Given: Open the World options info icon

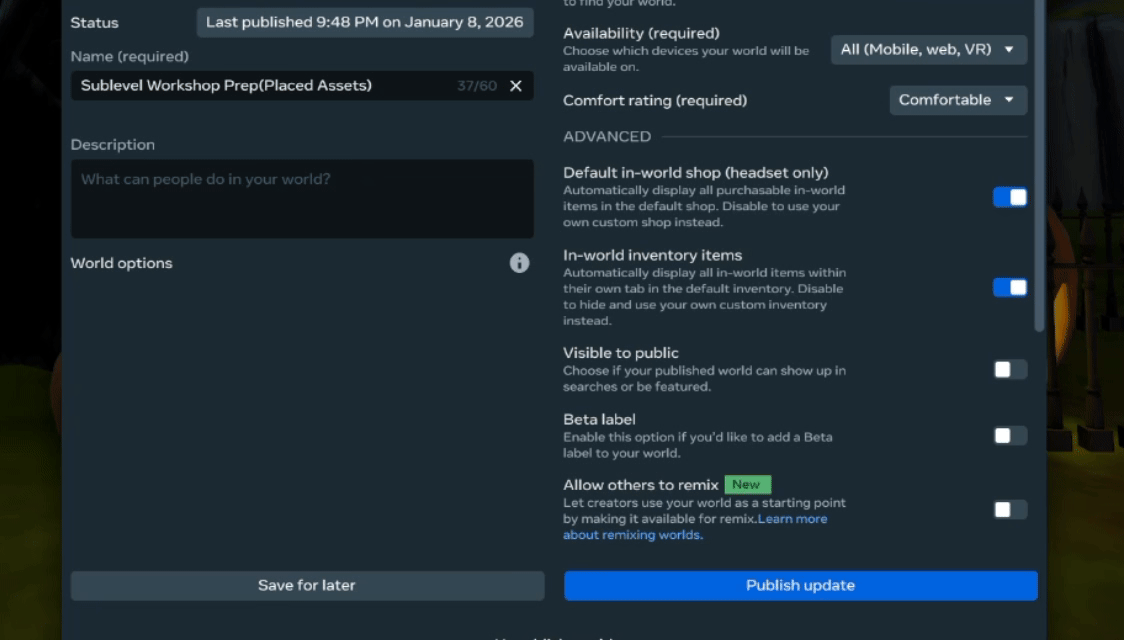Looking at the screenshot, I should (519, 263).
